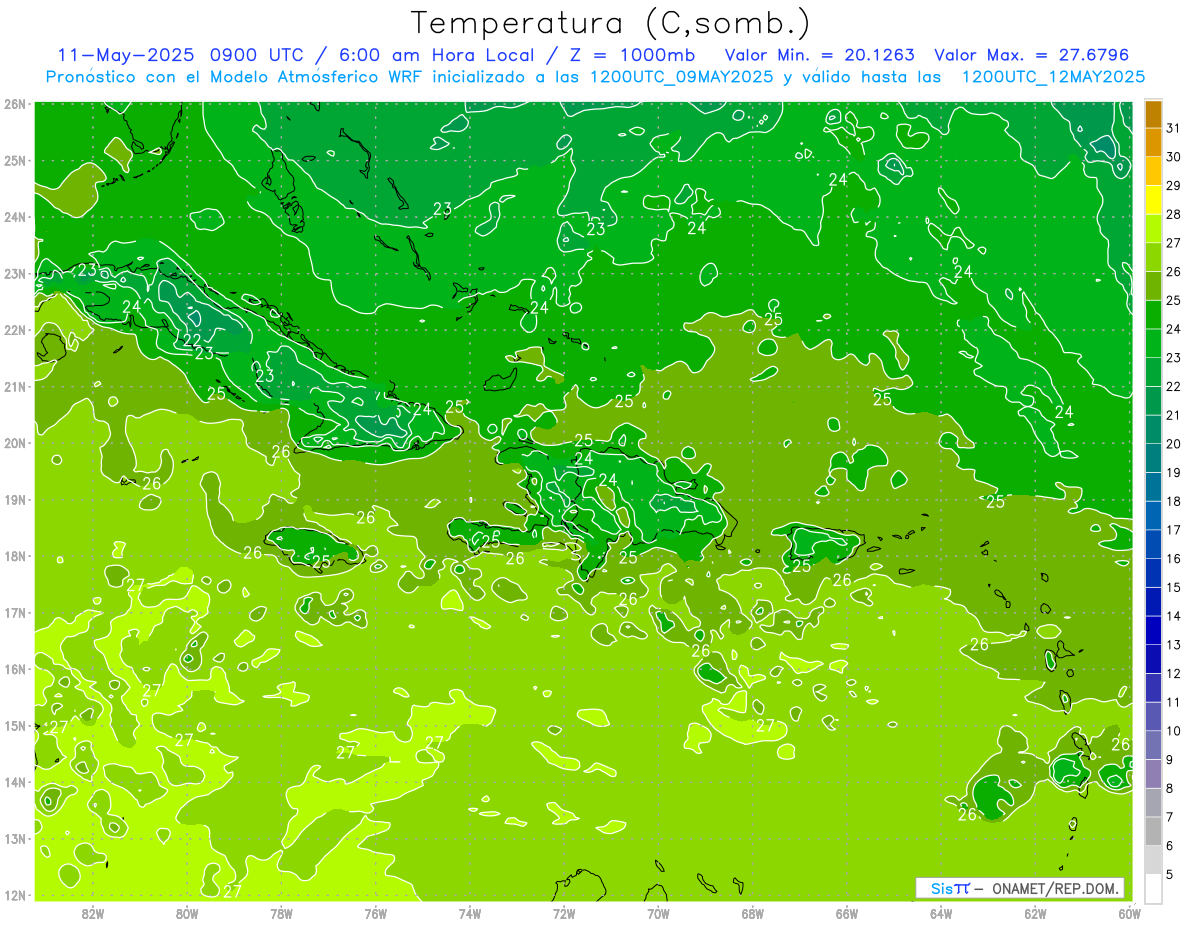Screen dimensions: 1200x927
Task: Select the teal legend band between 19 and 20
Action: click(x=1153, y=459)
